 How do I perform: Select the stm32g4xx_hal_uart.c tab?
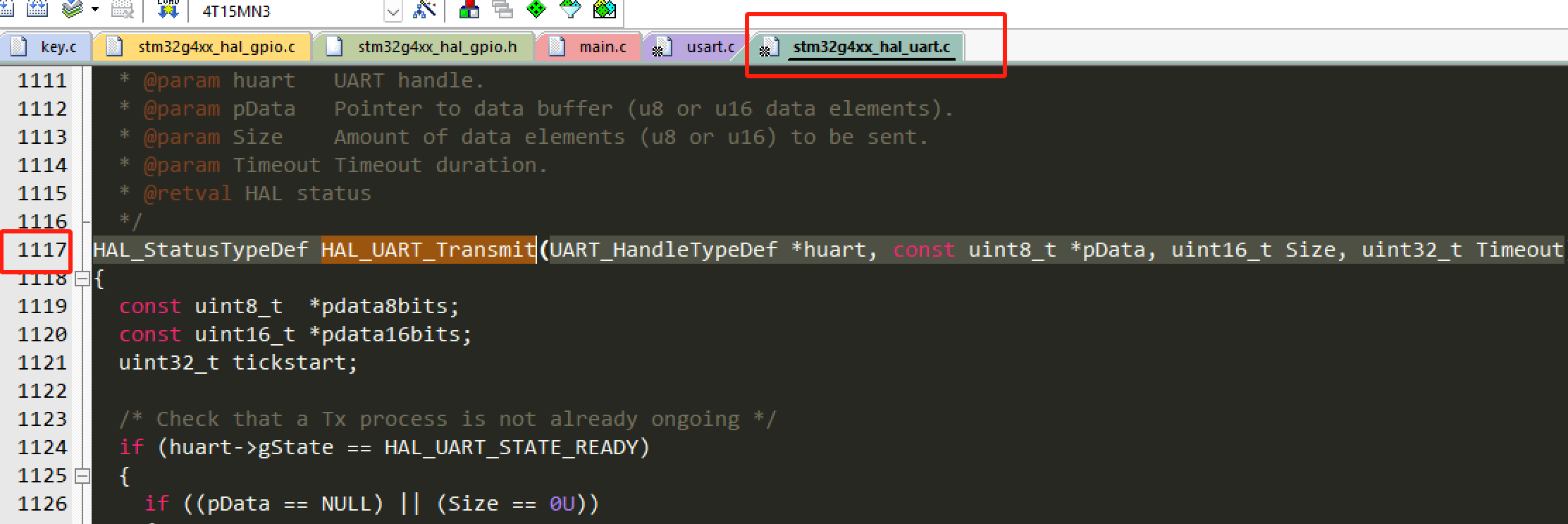click(x=857, y=47)
